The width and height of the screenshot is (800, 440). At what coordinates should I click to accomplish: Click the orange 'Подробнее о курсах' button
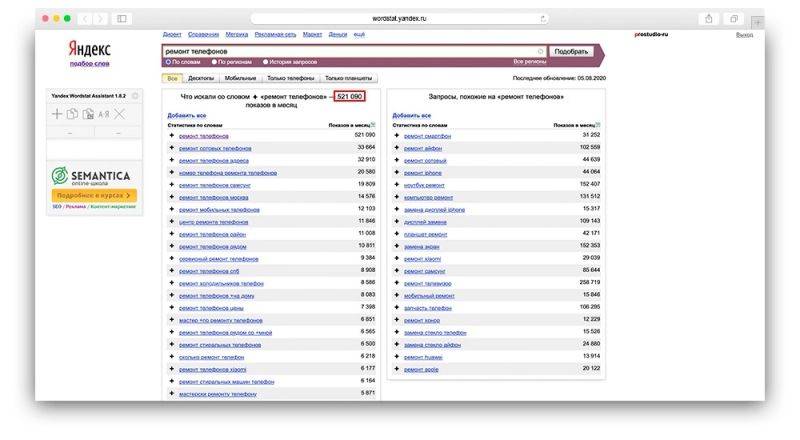(x=94, y=195)
